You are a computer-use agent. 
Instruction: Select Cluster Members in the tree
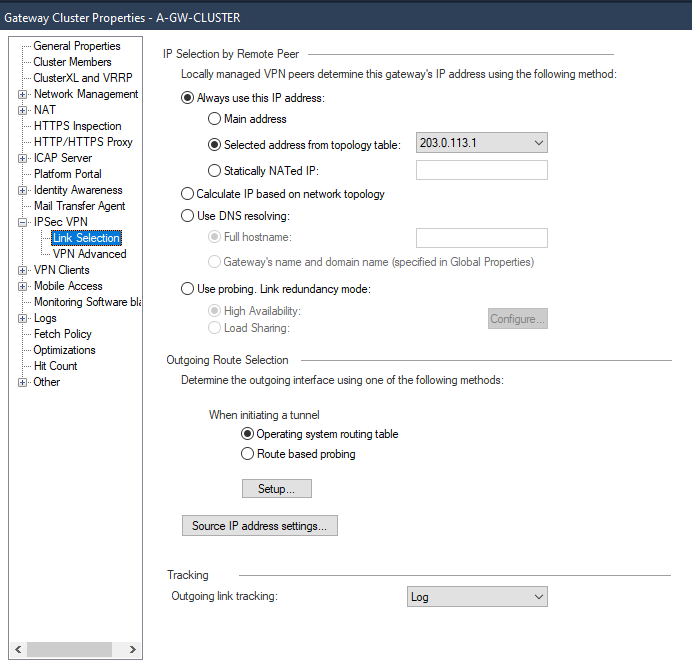[72, 62]
